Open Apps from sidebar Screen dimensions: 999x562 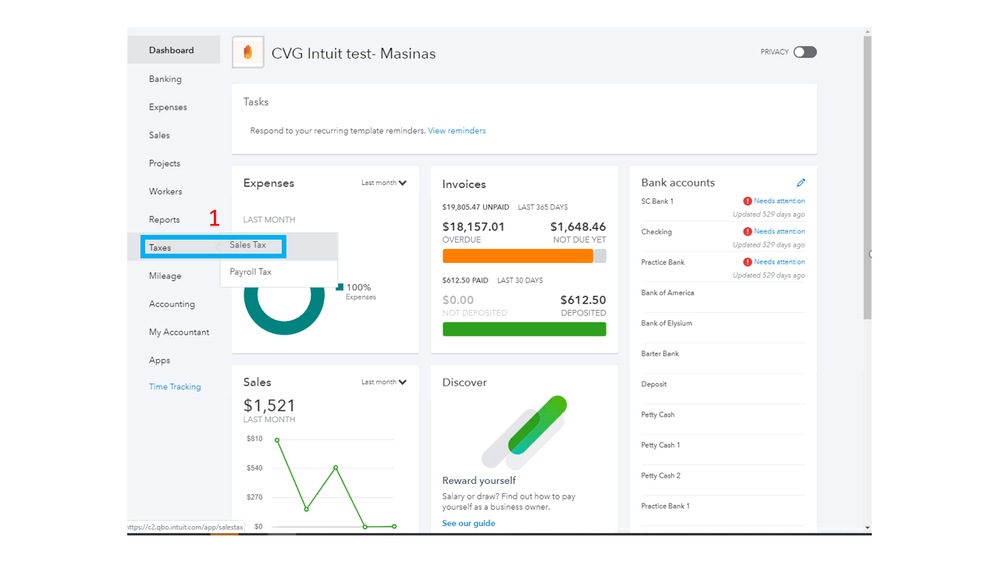[x=159, y=360]
